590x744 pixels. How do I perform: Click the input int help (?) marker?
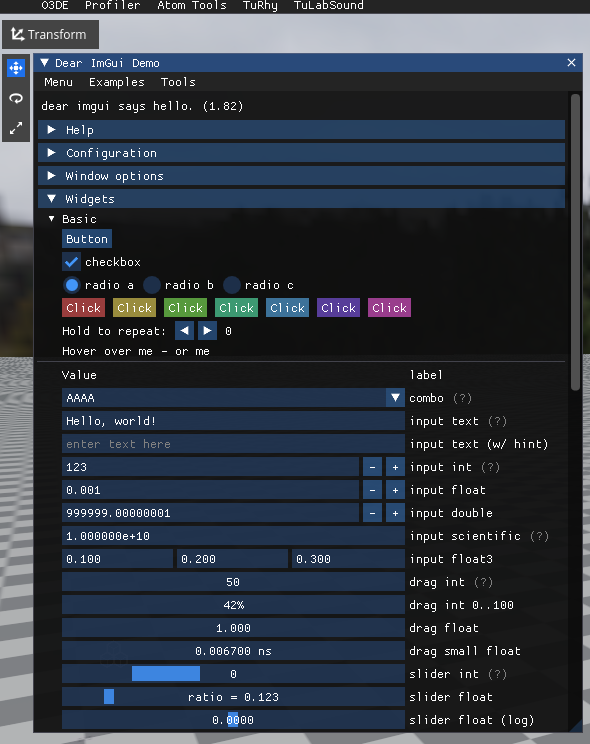(x=490, y=467)
